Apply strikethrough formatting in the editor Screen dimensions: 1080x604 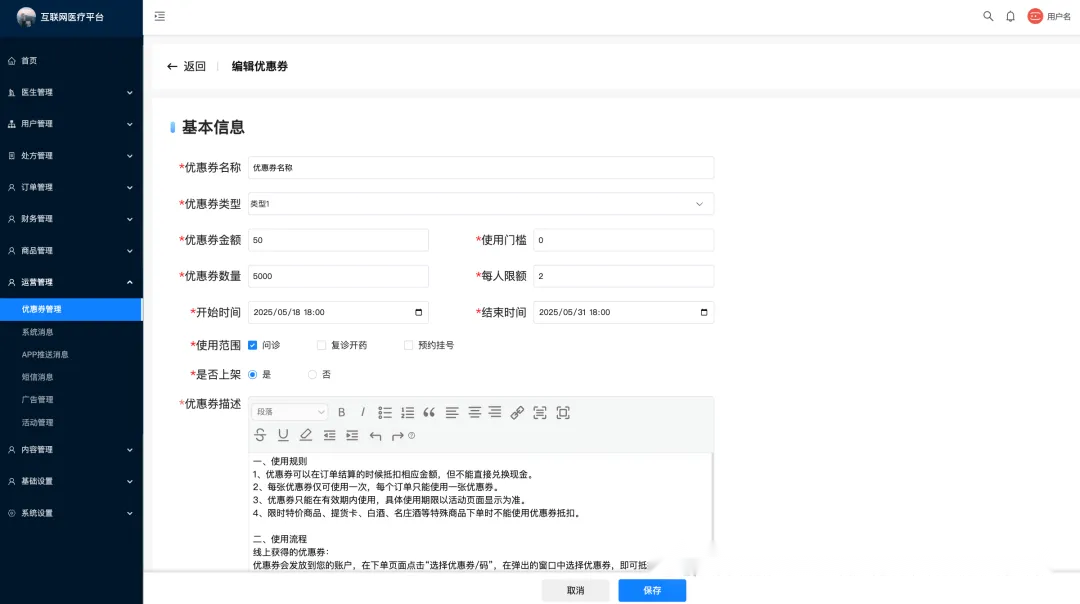(x=260, y=435)
